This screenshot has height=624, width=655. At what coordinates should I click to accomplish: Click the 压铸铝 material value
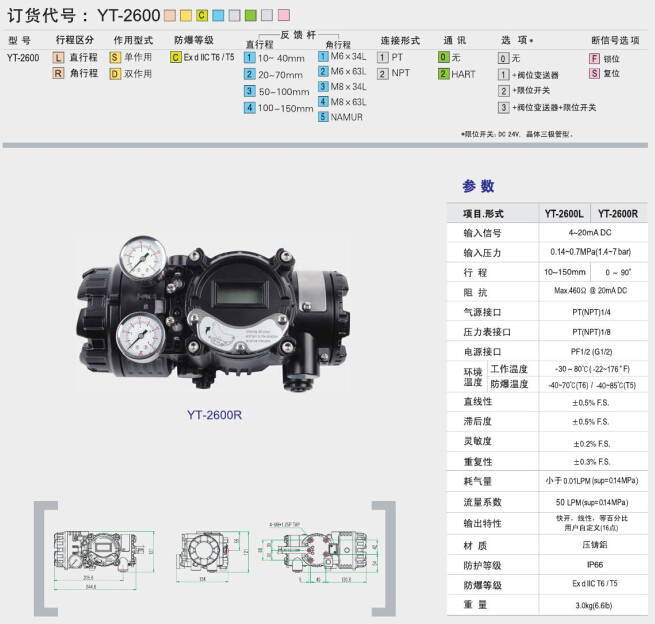[595, 545]
